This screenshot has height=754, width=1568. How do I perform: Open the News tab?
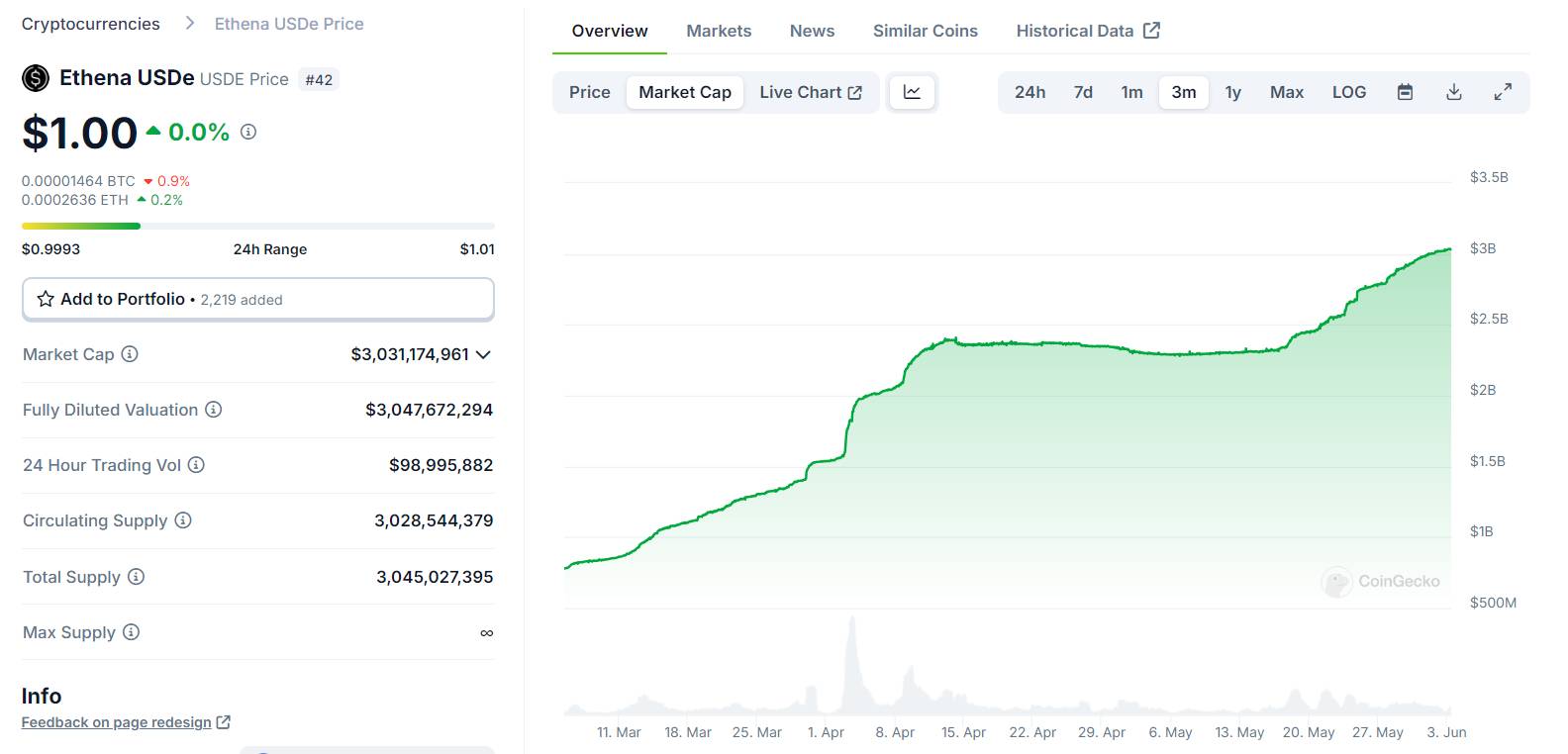(812, 31)
